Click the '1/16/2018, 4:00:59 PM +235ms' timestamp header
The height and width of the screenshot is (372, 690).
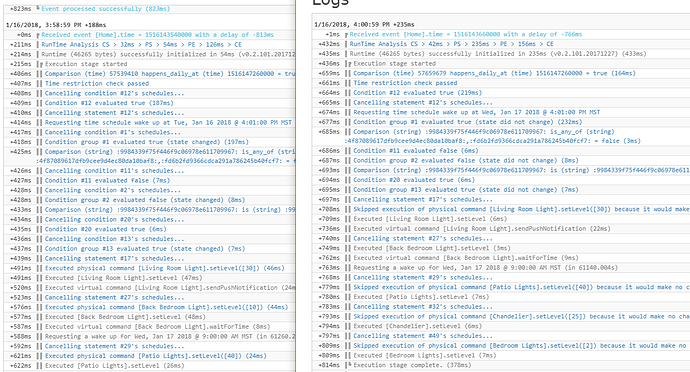[x=364, y=25]
